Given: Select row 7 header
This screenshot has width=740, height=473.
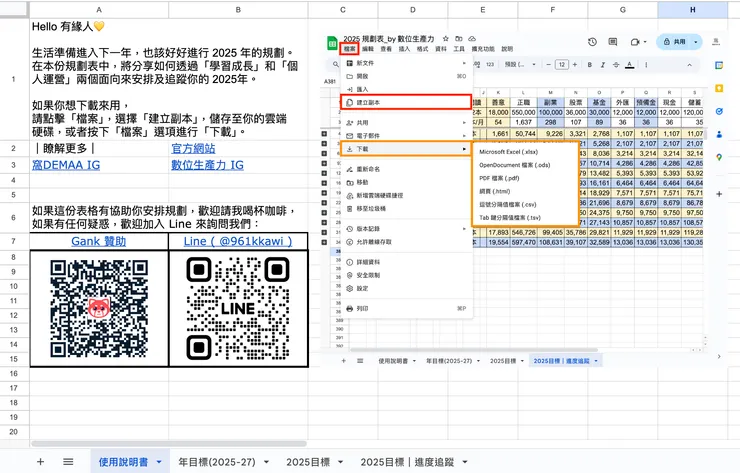Looking at the screenshot, I should (14, 241).
